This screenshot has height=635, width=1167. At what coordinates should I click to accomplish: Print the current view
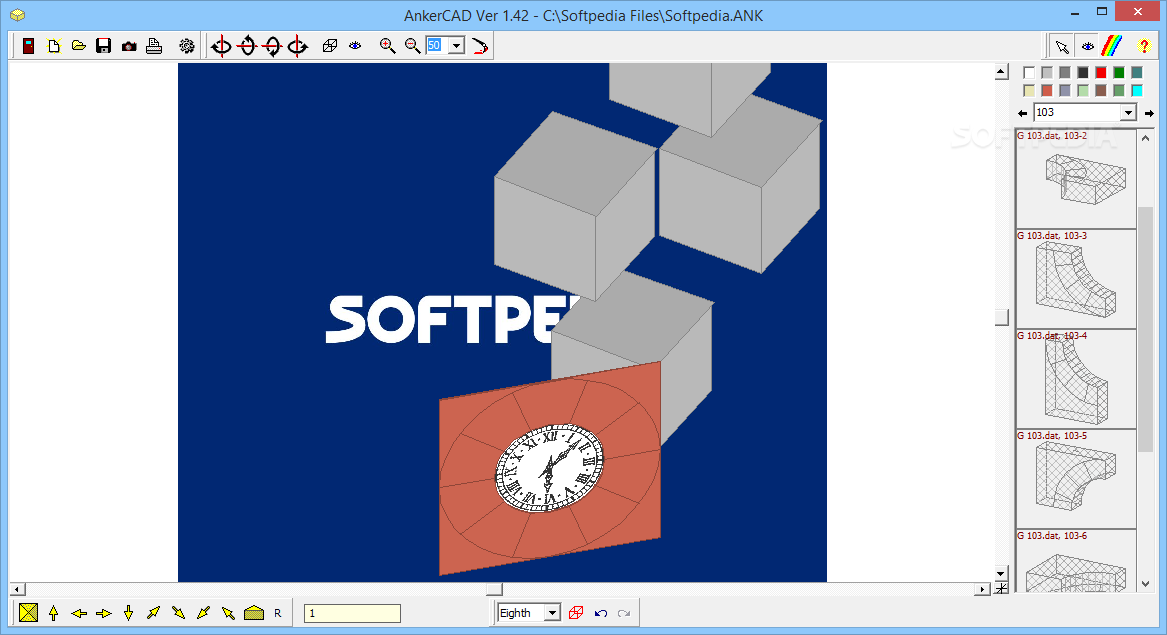[x=154, y=46]
